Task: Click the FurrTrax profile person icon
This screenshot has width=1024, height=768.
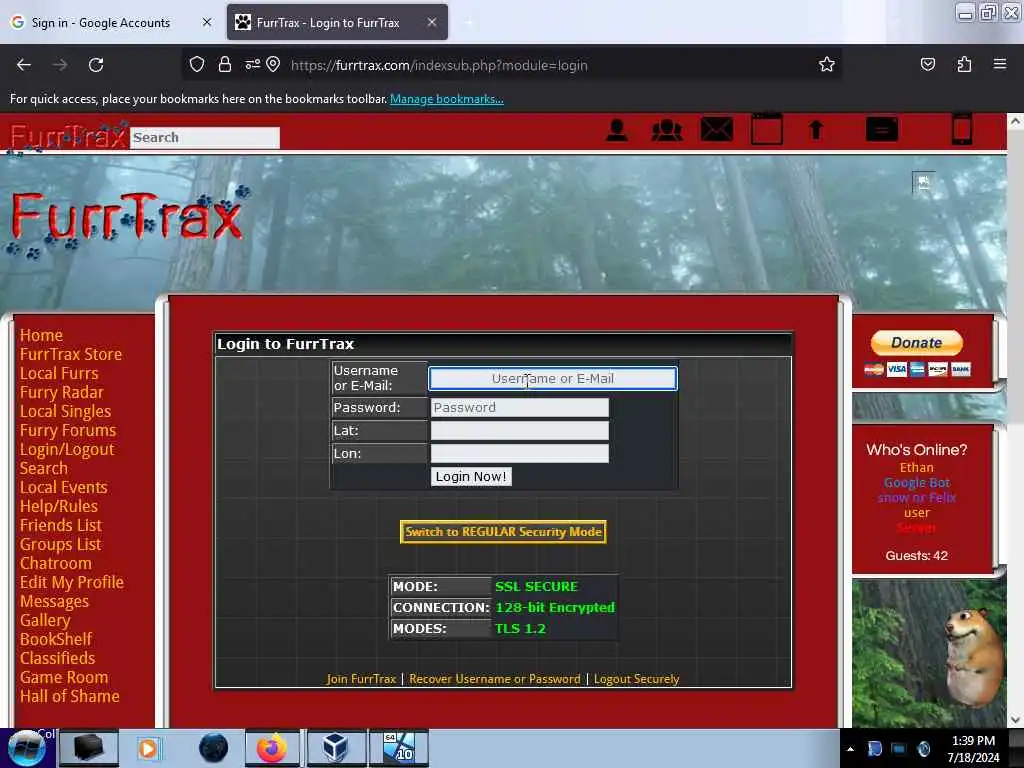Action: [616, 130]
